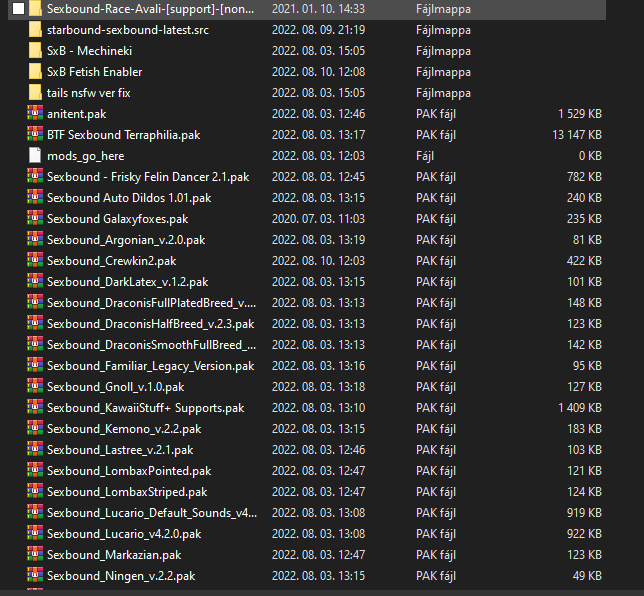
Task: Click the PAK fájl type of Sexbound_Gnoll_v.1.0.pak
Action: click(x=436, y=387)
